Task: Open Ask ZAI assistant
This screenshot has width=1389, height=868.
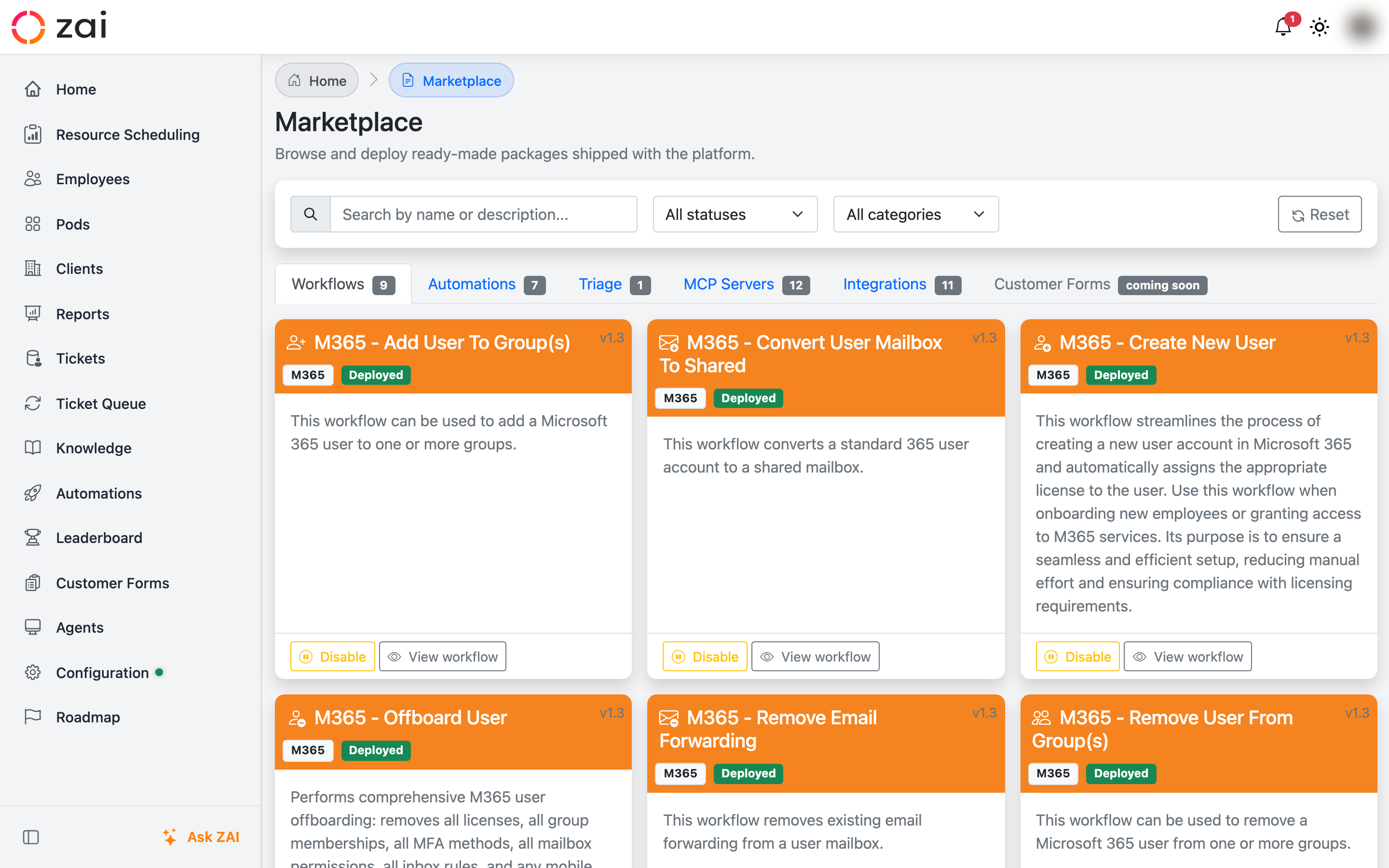Action: click(201, 837)
